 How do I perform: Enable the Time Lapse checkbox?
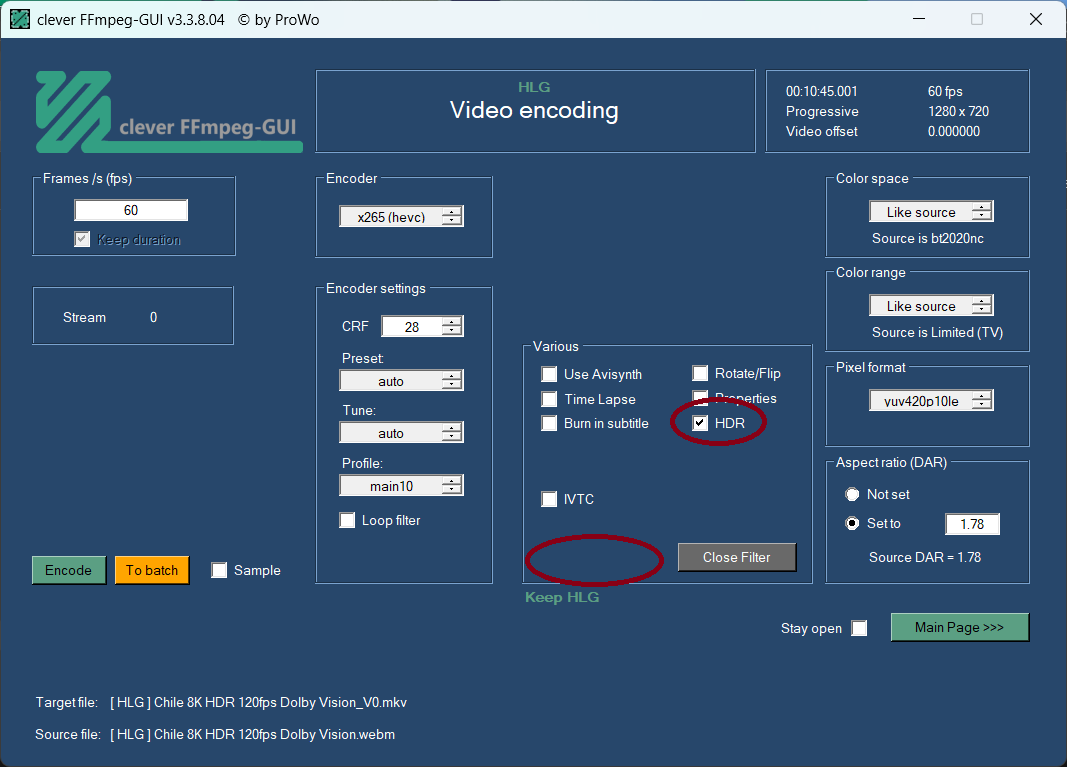pyautogui.click(x=549, y=399)
